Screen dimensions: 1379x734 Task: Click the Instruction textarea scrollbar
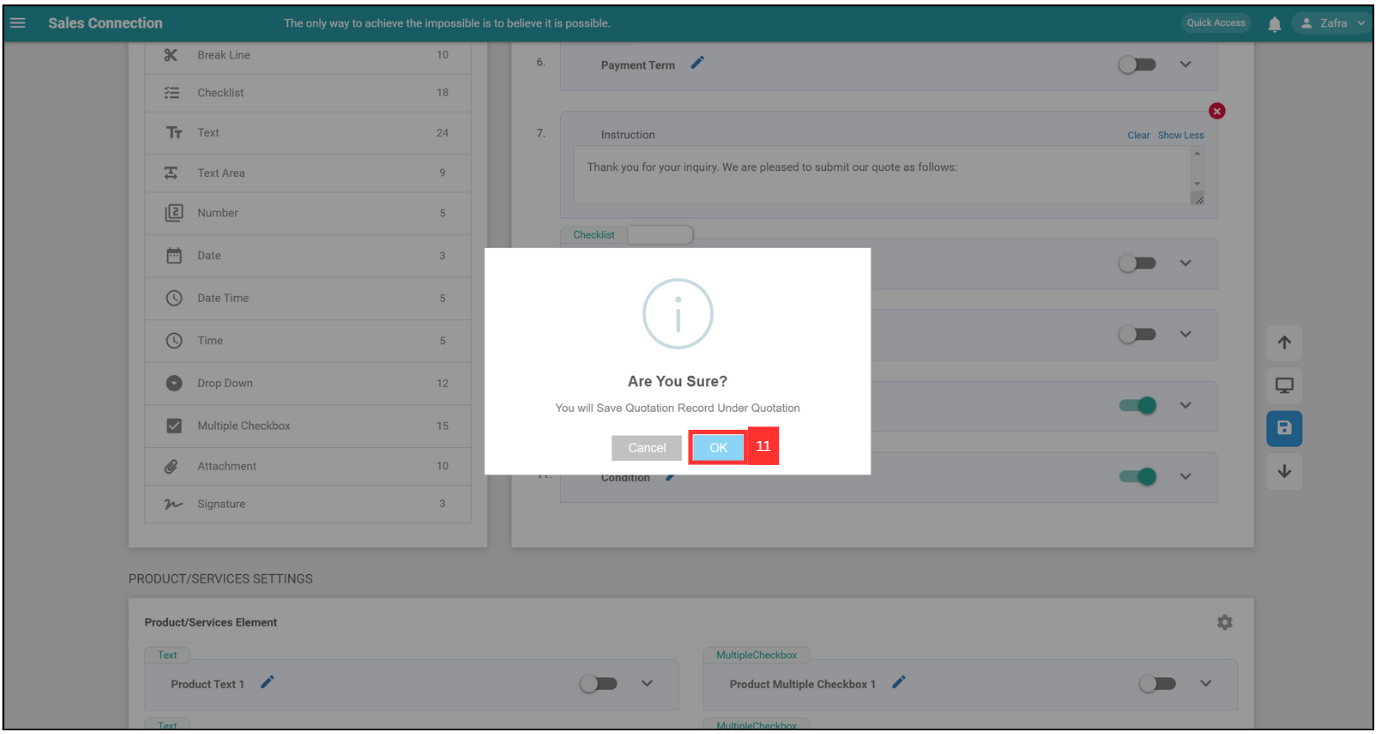1197,170
